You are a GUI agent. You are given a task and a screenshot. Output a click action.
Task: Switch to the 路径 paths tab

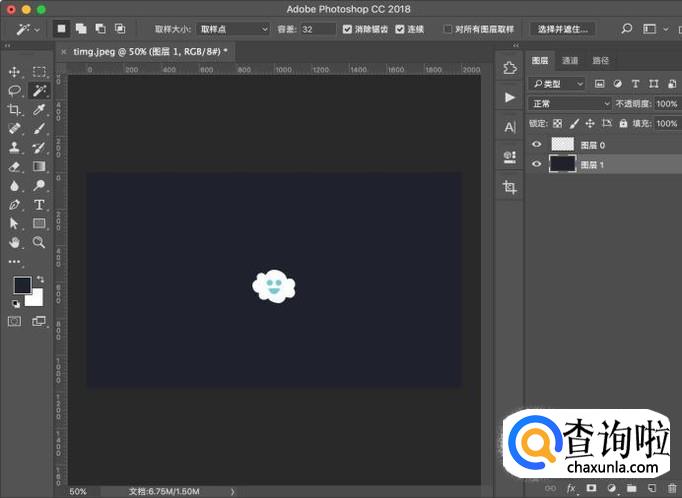[x=600, y=61]
